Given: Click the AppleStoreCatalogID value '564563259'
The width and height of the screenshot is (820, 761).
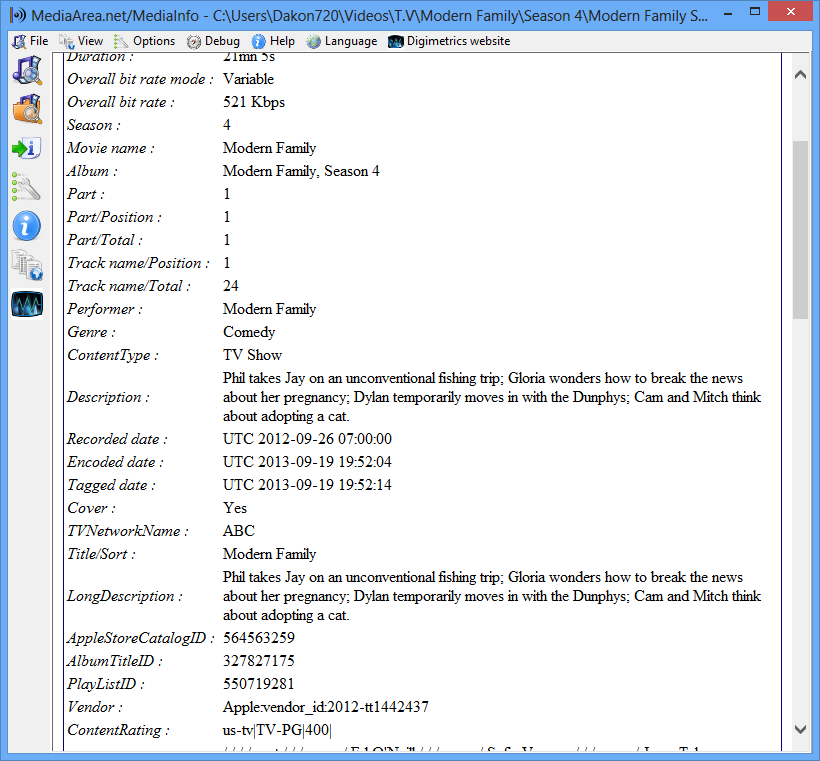Looking at the screenshot, I should point(259,638).
